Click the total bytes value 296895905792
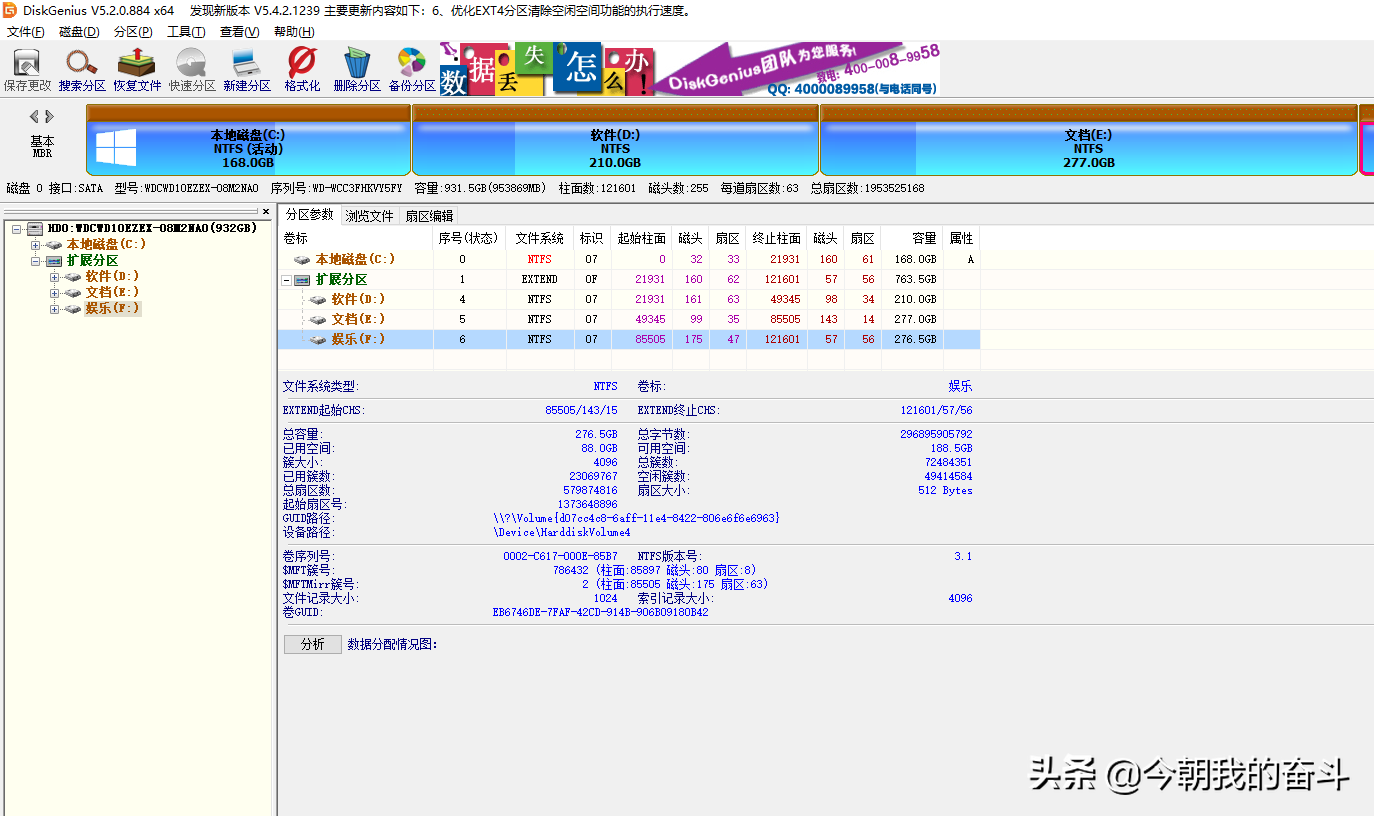1374x816 pixels. pyautogui.click(x=936, y=434)
